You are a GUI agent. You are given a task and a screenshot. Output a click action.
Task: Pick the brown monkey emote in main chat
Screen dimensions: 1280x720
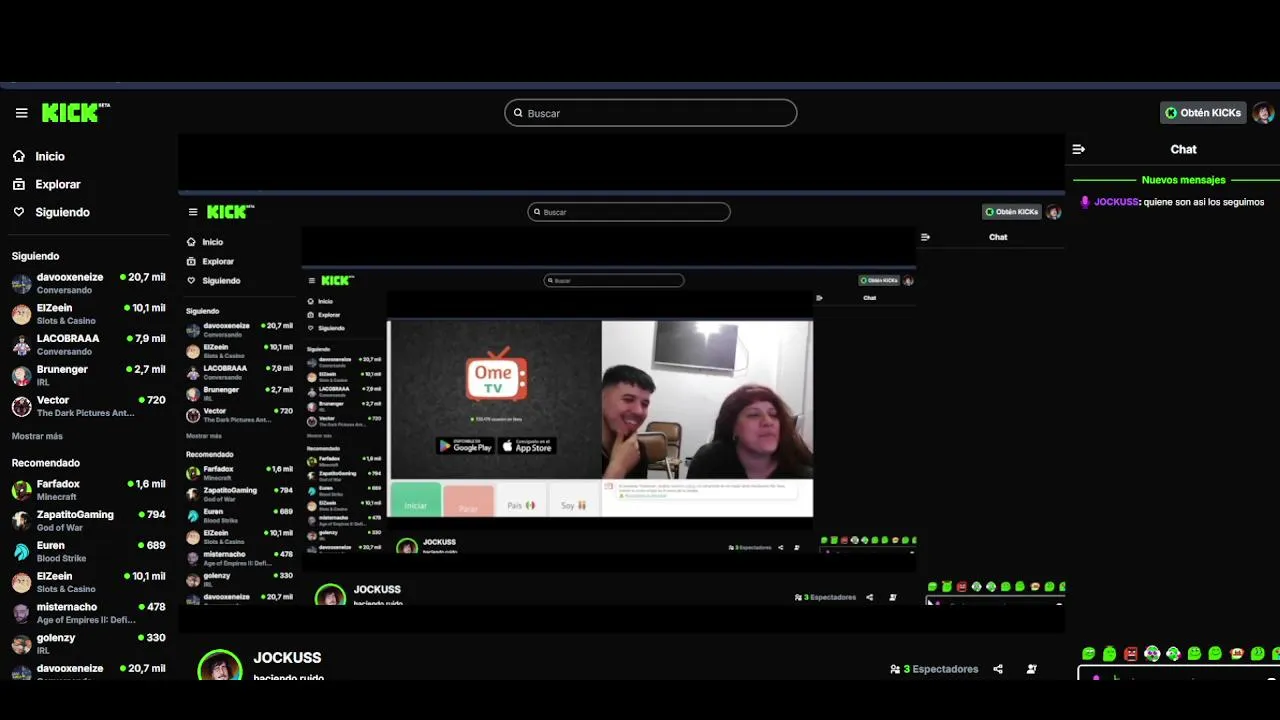point(1237,654)
